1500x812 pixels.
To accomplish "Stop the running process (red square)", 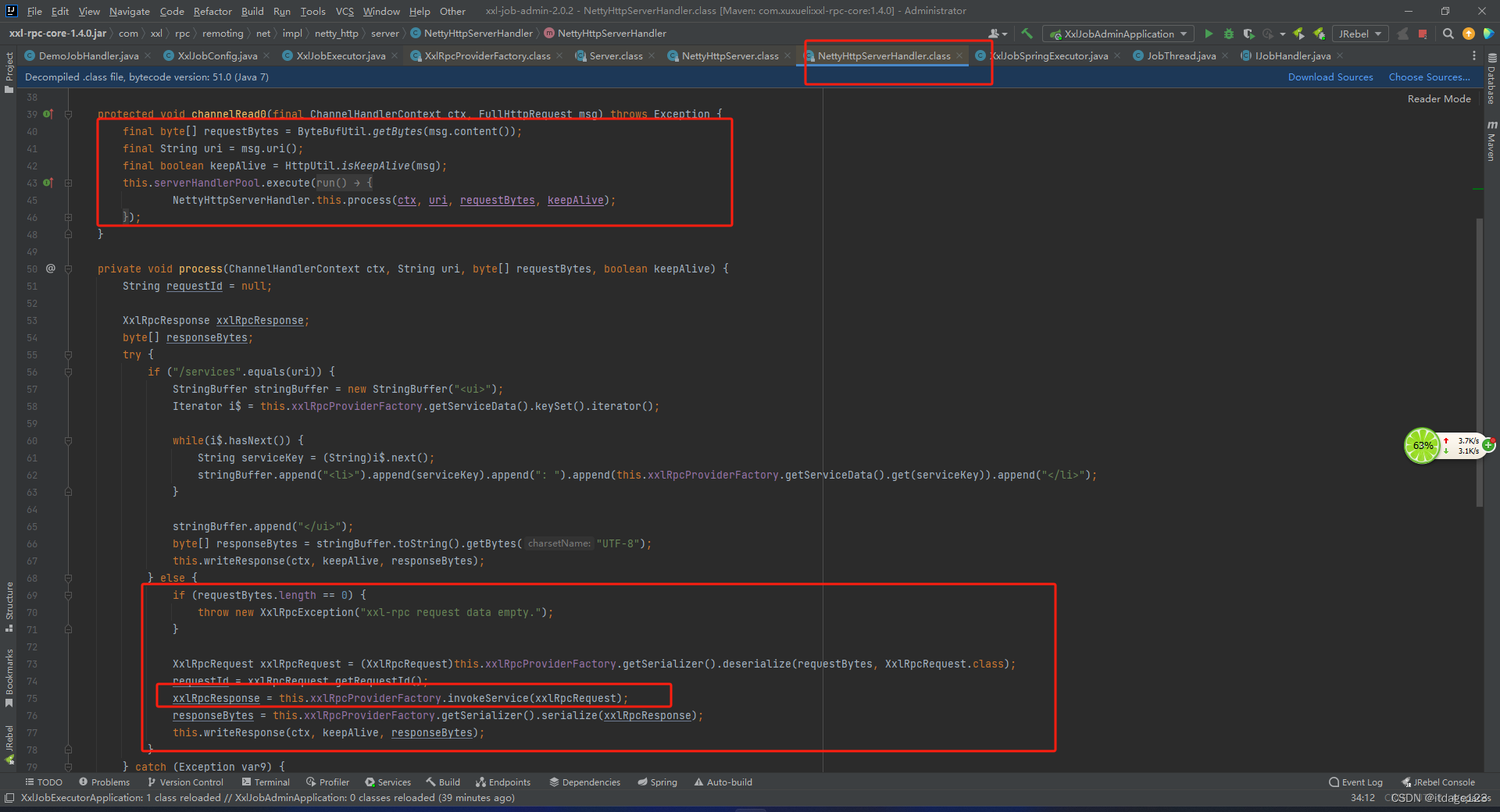I will click(x=1423, y=34).
